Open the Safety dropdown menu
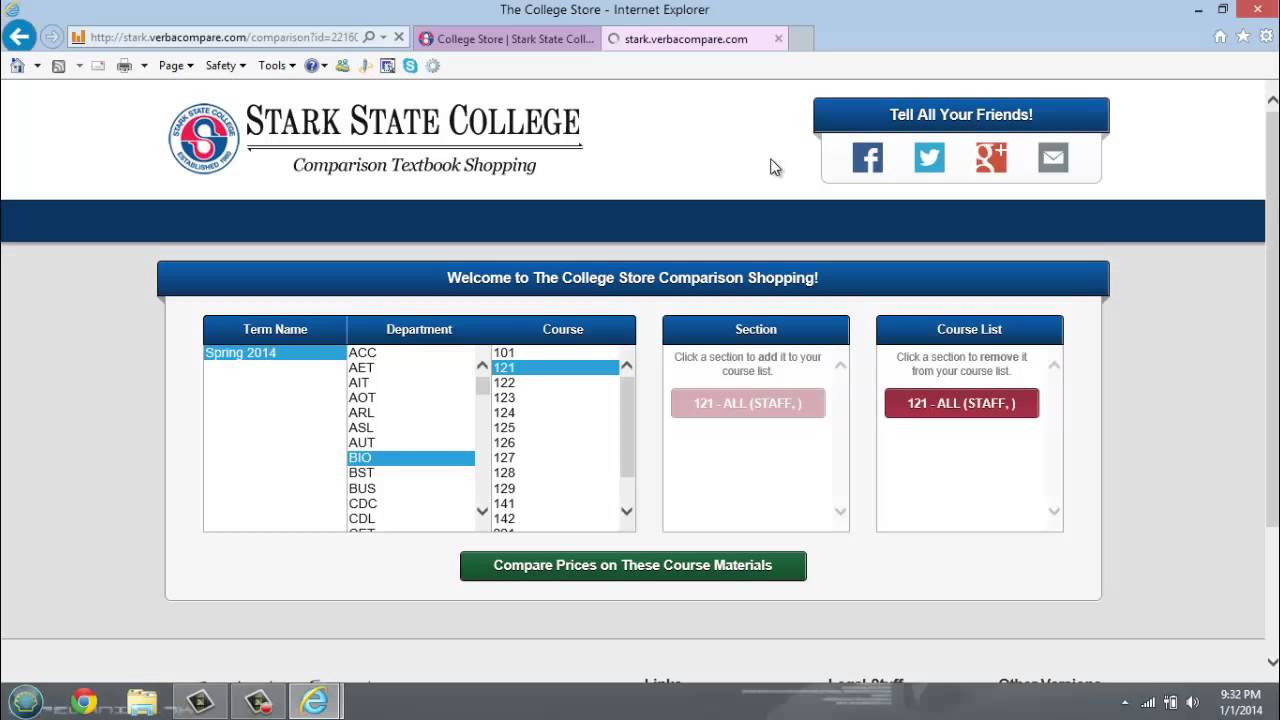 point(225,66)
